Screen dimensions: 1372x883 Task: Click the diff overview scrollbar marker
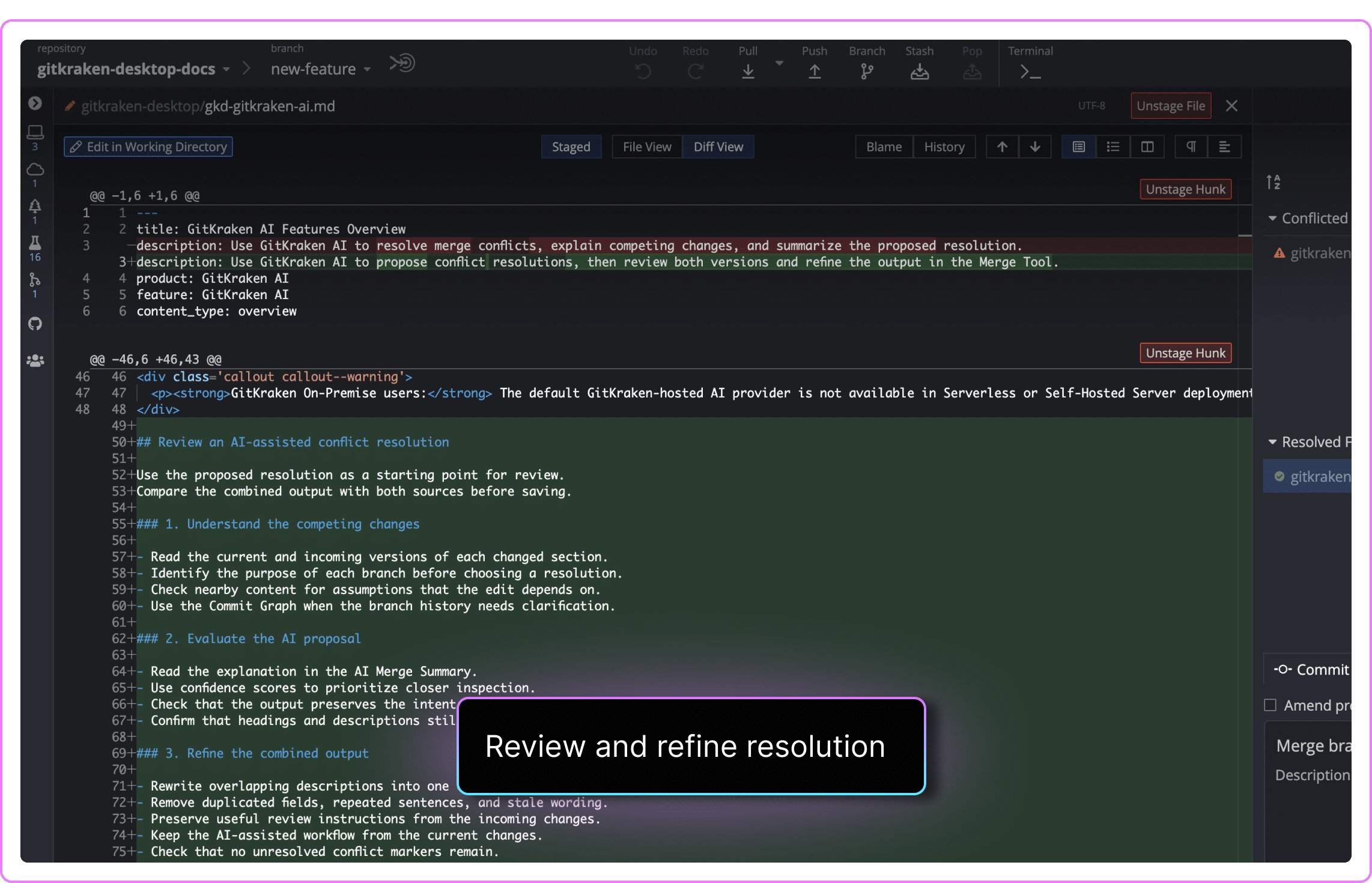click(1245, 235)
